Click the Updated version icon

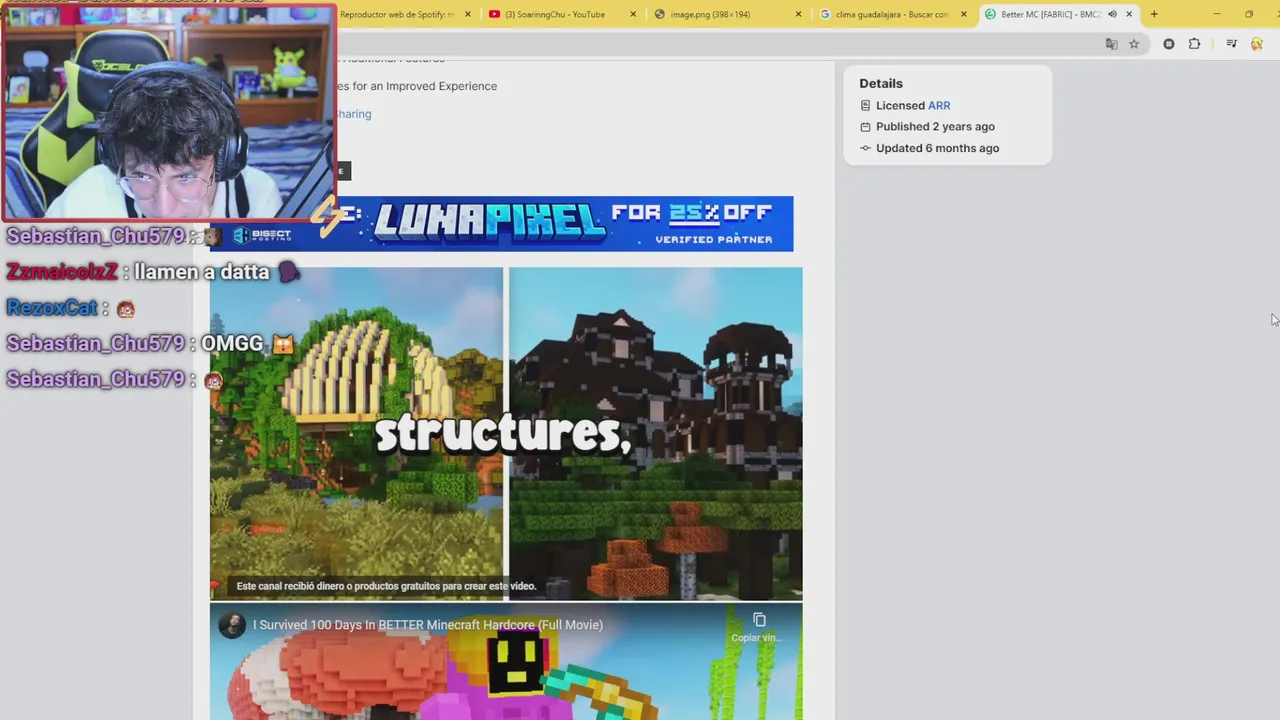(866, 148)
